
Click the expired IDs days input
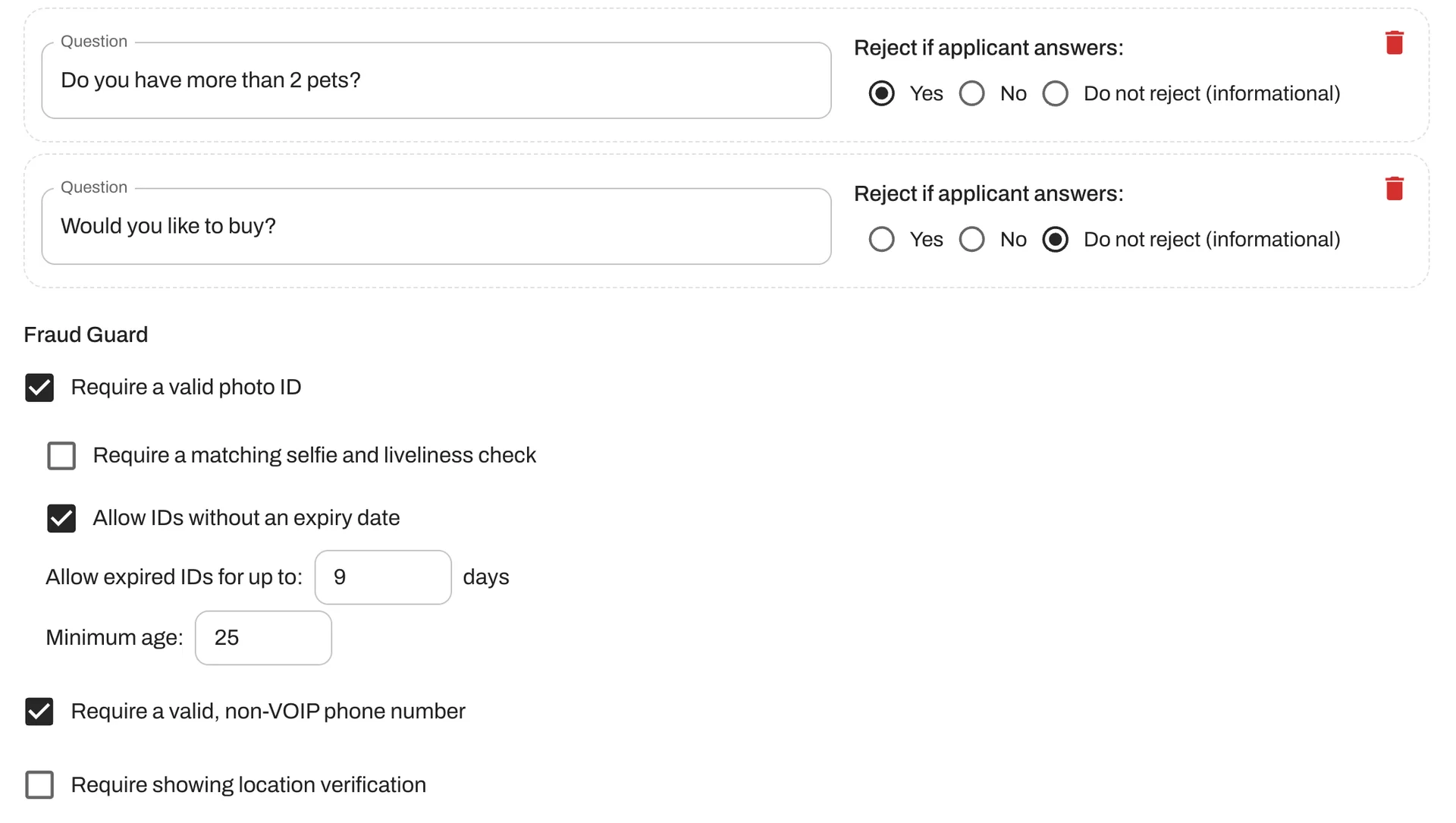click(383, 577)
